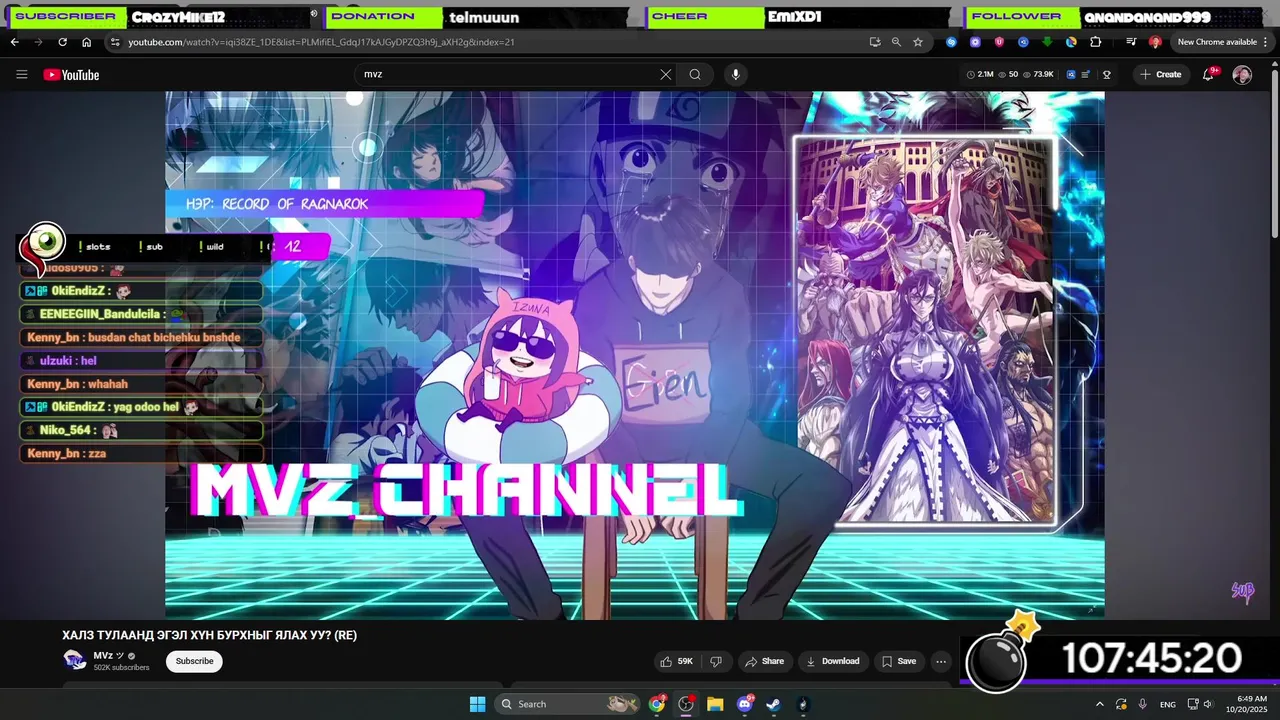Screen dimensions: 1280x720
Task: Subscribe to the MVz channel
Action: 194,661
